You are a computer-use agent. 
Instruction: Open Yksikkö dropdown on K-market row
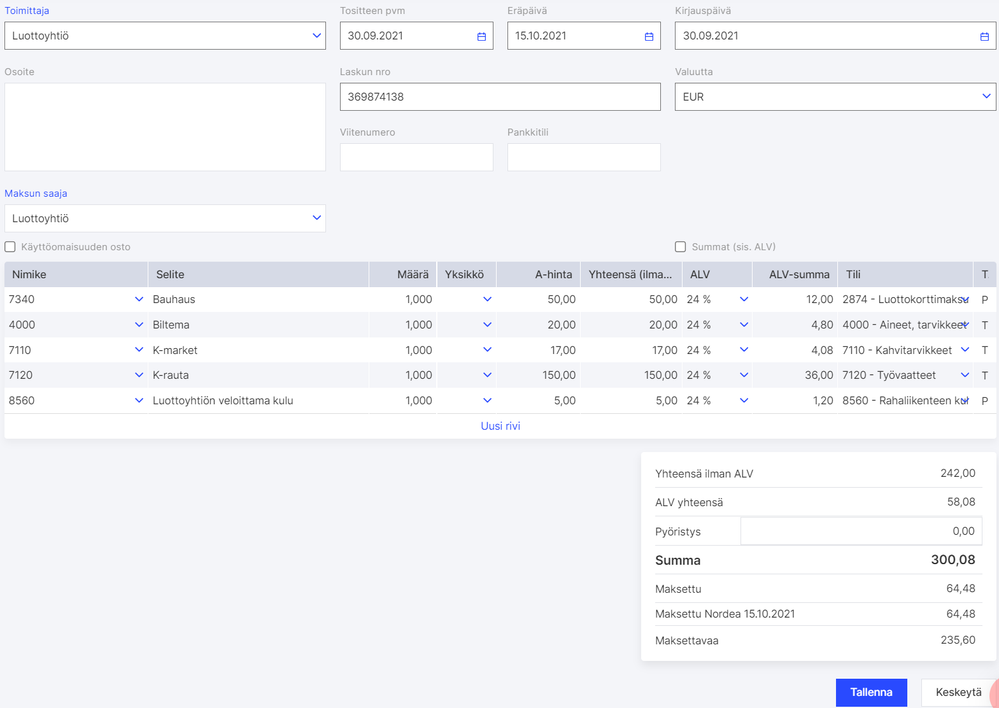(x=487, y=350)
